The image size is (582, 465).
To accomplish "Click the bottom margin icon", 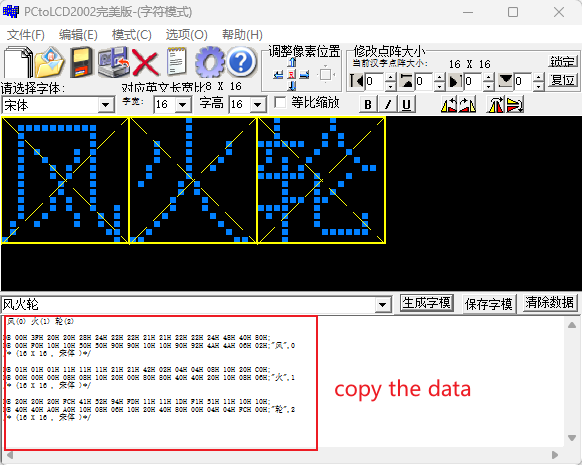I will coord(505,81).
